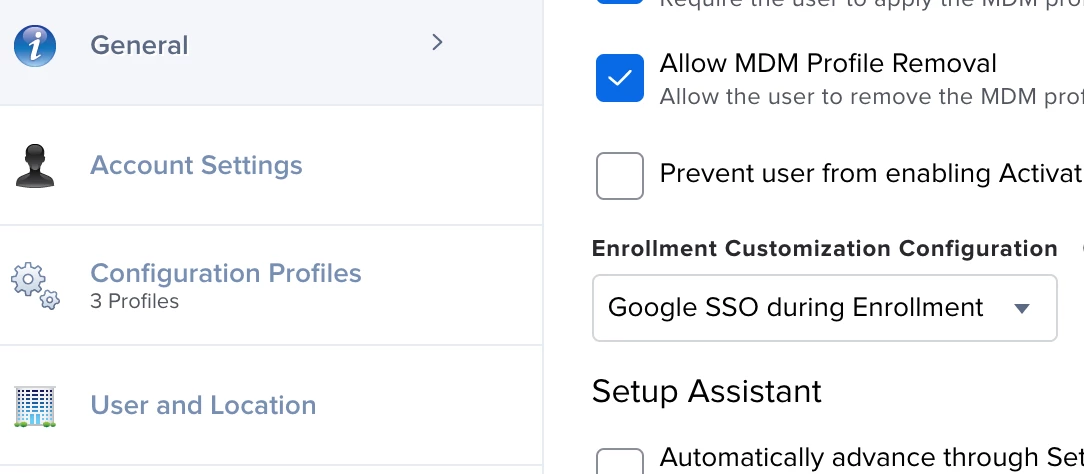Click the 3 Profiles subtitle text
1084x474 pixels.
tap(134, 301)
